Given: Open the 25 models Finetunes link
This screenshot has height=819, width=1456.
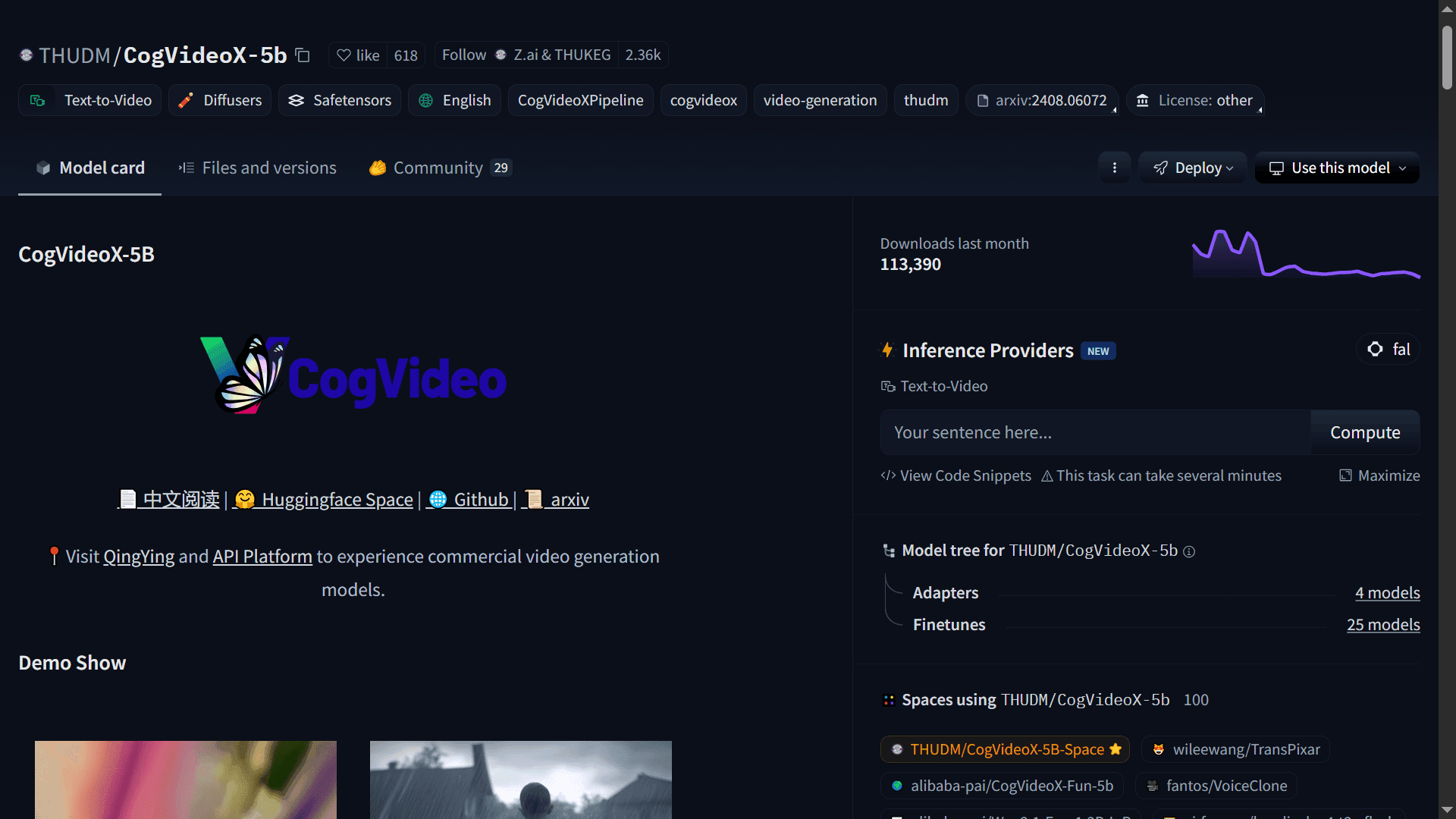Looking at the screenshot, I should click(x=1383, y=624).
